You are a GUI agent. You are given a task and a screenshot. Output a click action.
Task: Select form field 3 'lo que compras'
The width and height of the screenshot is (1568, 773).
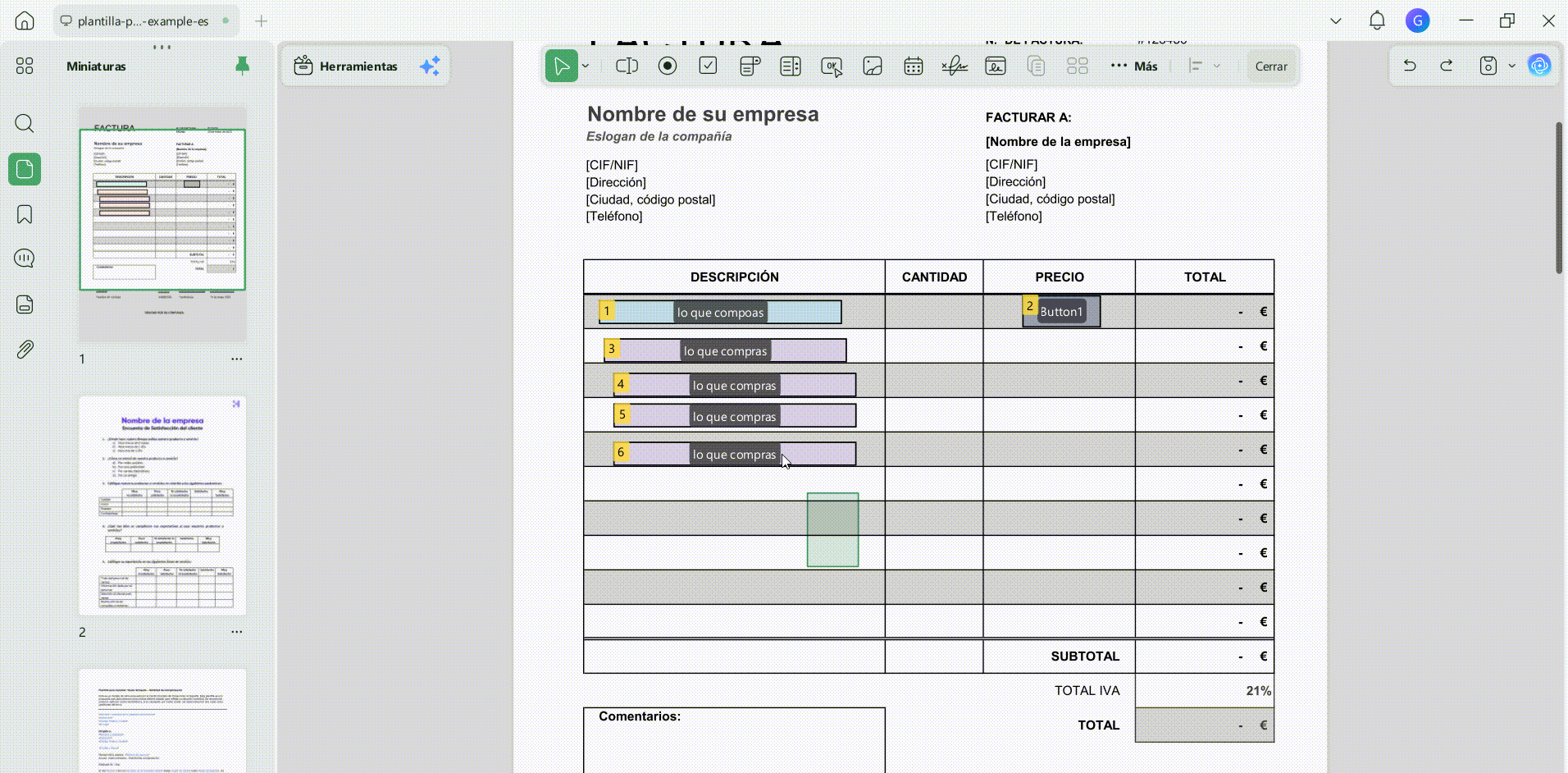(x=725, y=350)
